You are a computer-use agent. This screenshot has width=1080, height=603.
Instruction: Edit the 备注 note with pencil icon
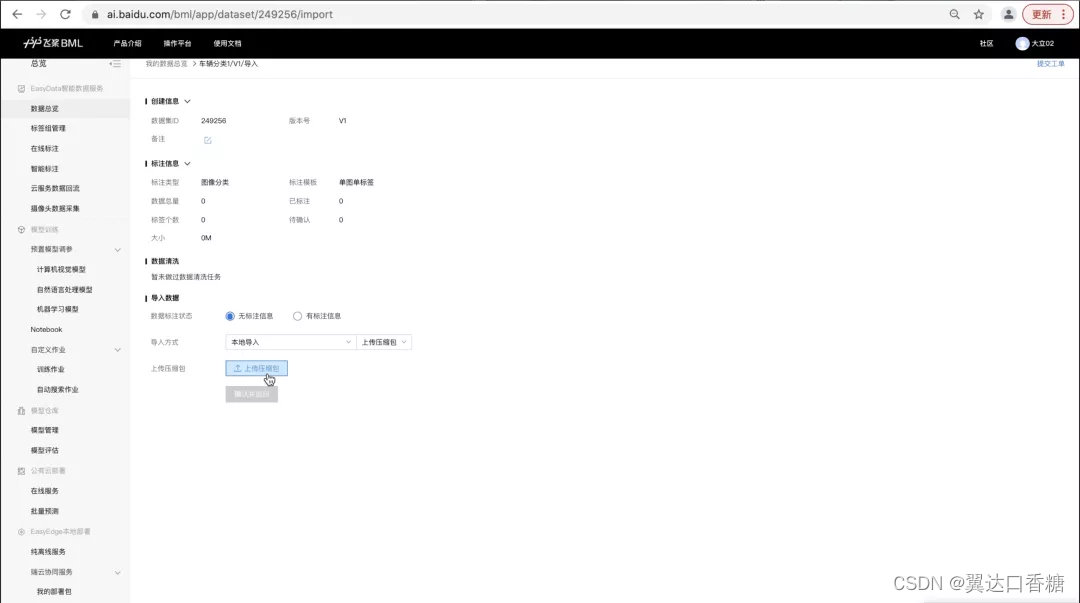(207, 140)
